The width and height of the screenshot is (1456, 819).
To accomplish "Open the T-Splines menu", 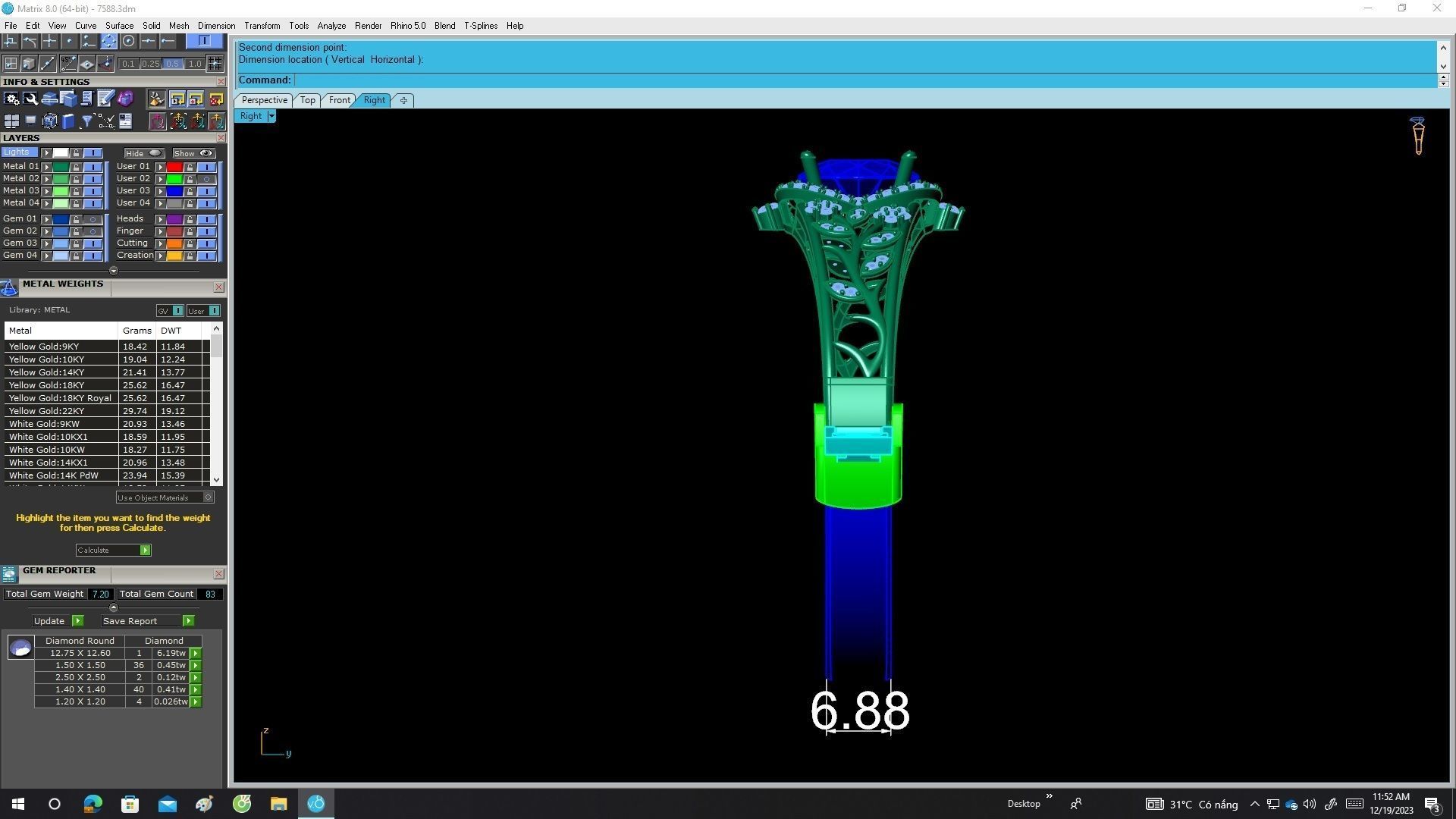I will (480, 26).
